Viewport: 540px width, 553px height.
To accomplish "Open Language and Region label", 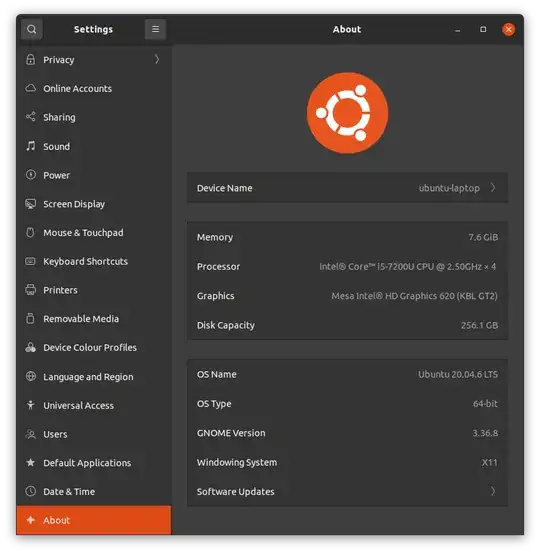I will pyautogui.click(x=88, y=377).
